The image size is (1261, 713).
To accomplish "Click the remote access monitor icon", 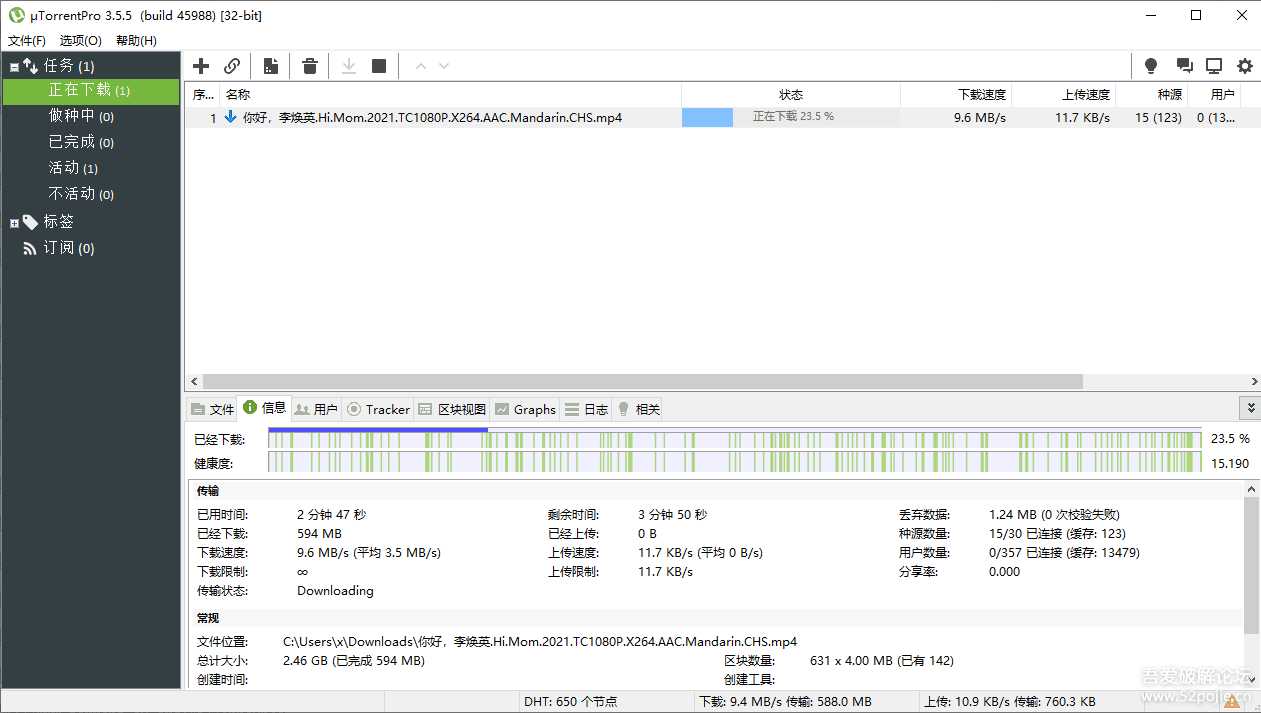I will coord(1214,66).
